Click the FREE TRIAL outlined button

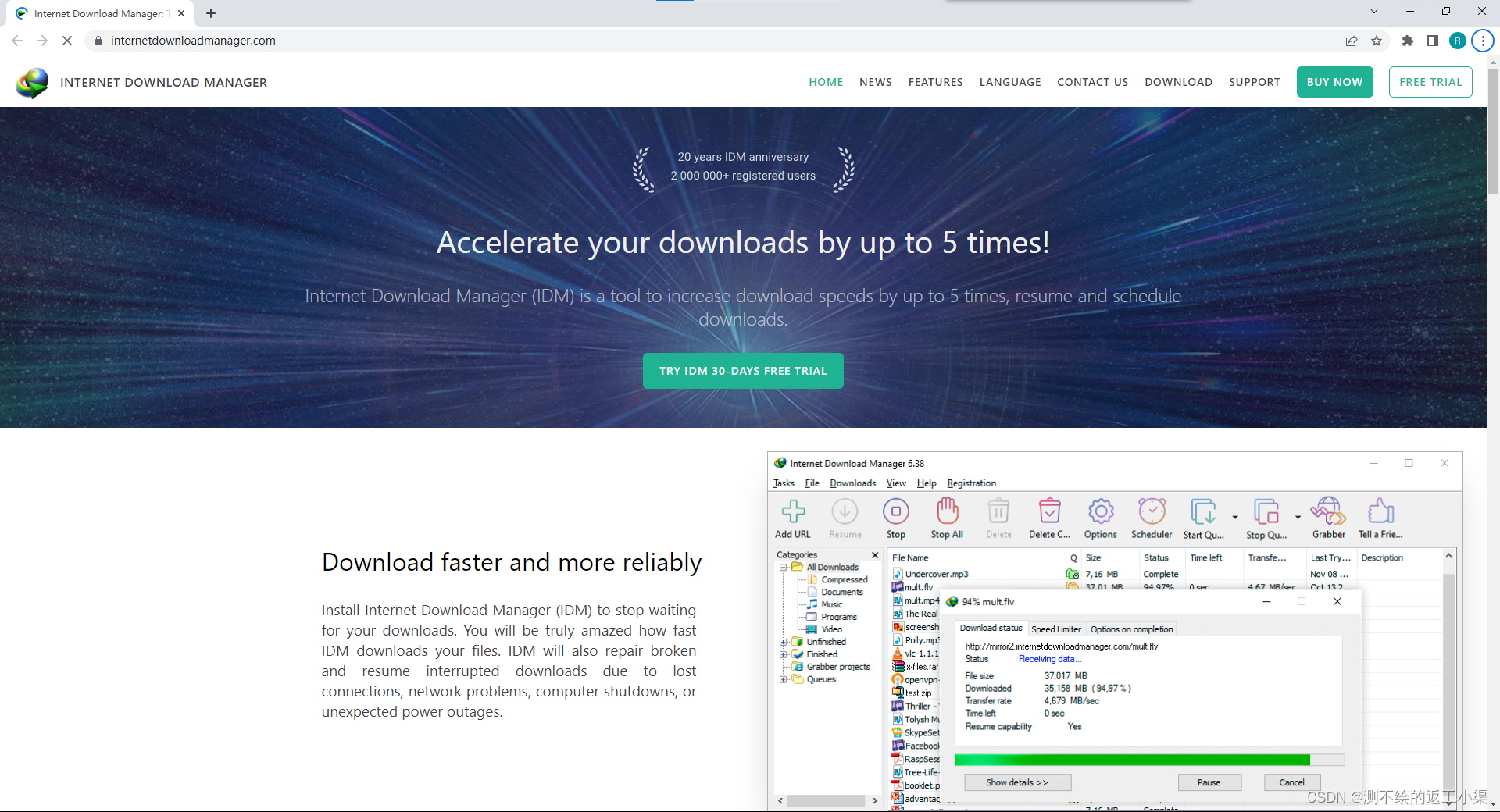pyautogui.click(x=1430, y=82)
